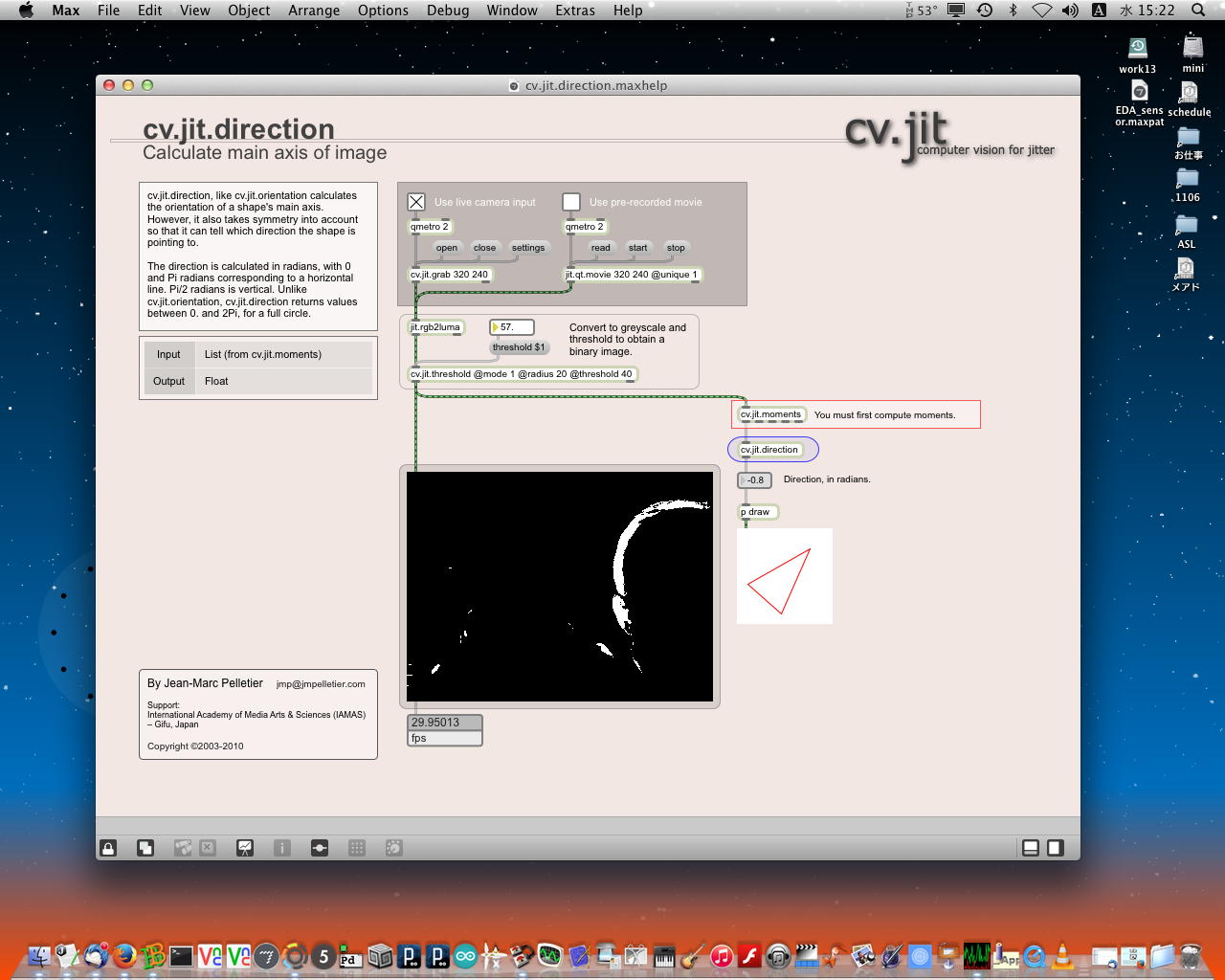1225x980 pixels.
Task: Click the 'read' message box
Action: (600, 248)
